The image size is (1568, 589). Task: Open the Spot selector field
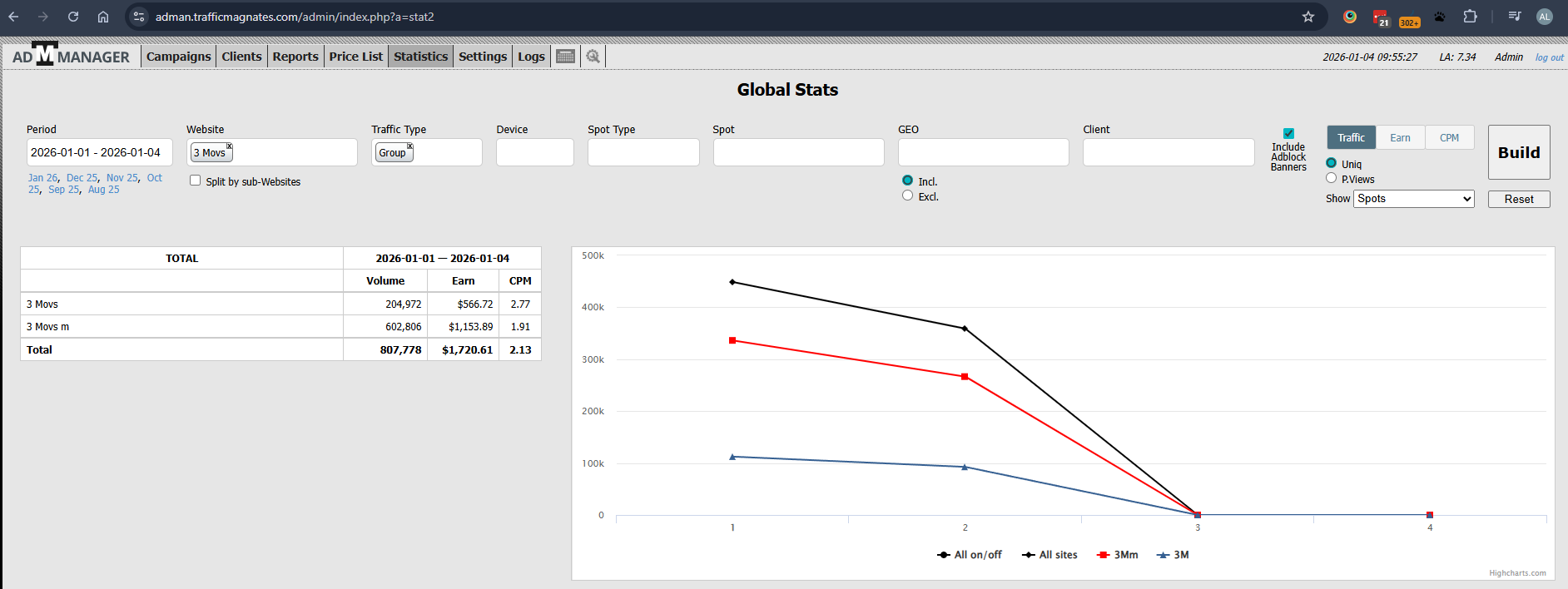[799, 152]
